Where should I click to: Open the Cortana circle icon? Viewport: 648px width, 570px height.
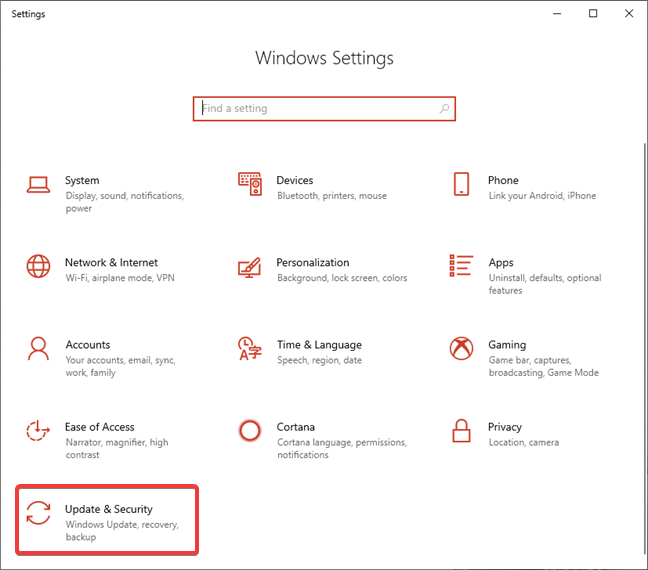(x=250, y=431)
